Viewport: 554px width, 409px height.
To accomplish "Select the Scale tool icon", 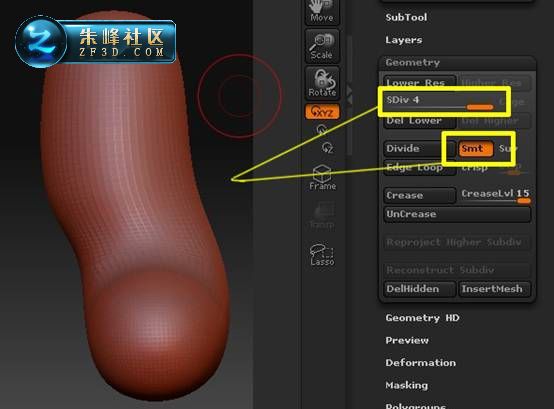I will (322, 46).
